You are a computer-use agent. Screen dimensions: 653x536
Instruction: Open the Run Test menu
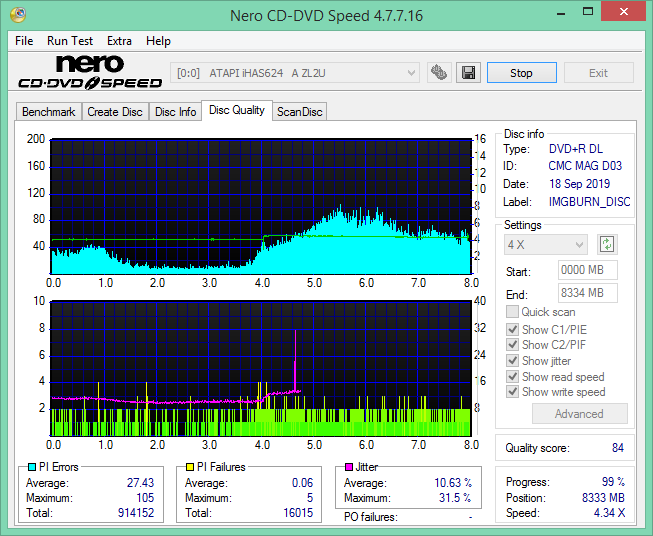click(70, 41)
